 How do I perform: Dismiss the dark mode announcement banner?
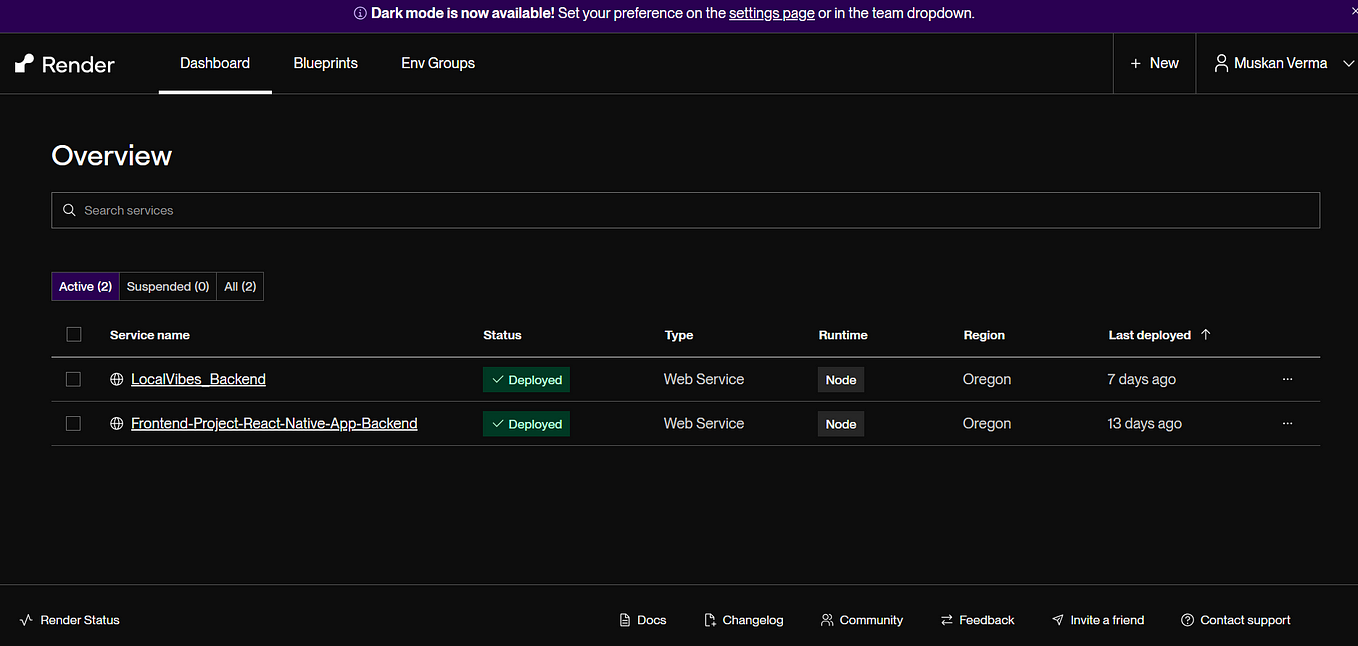tap(1354, 11)
